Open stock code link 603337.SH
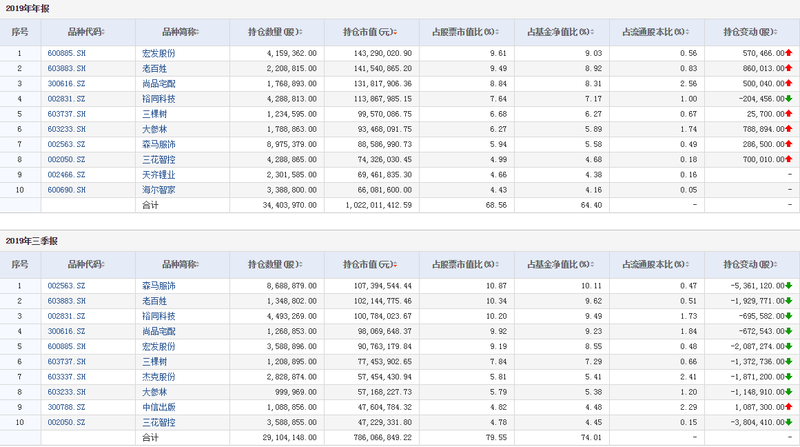 click(x=67, y=377)
